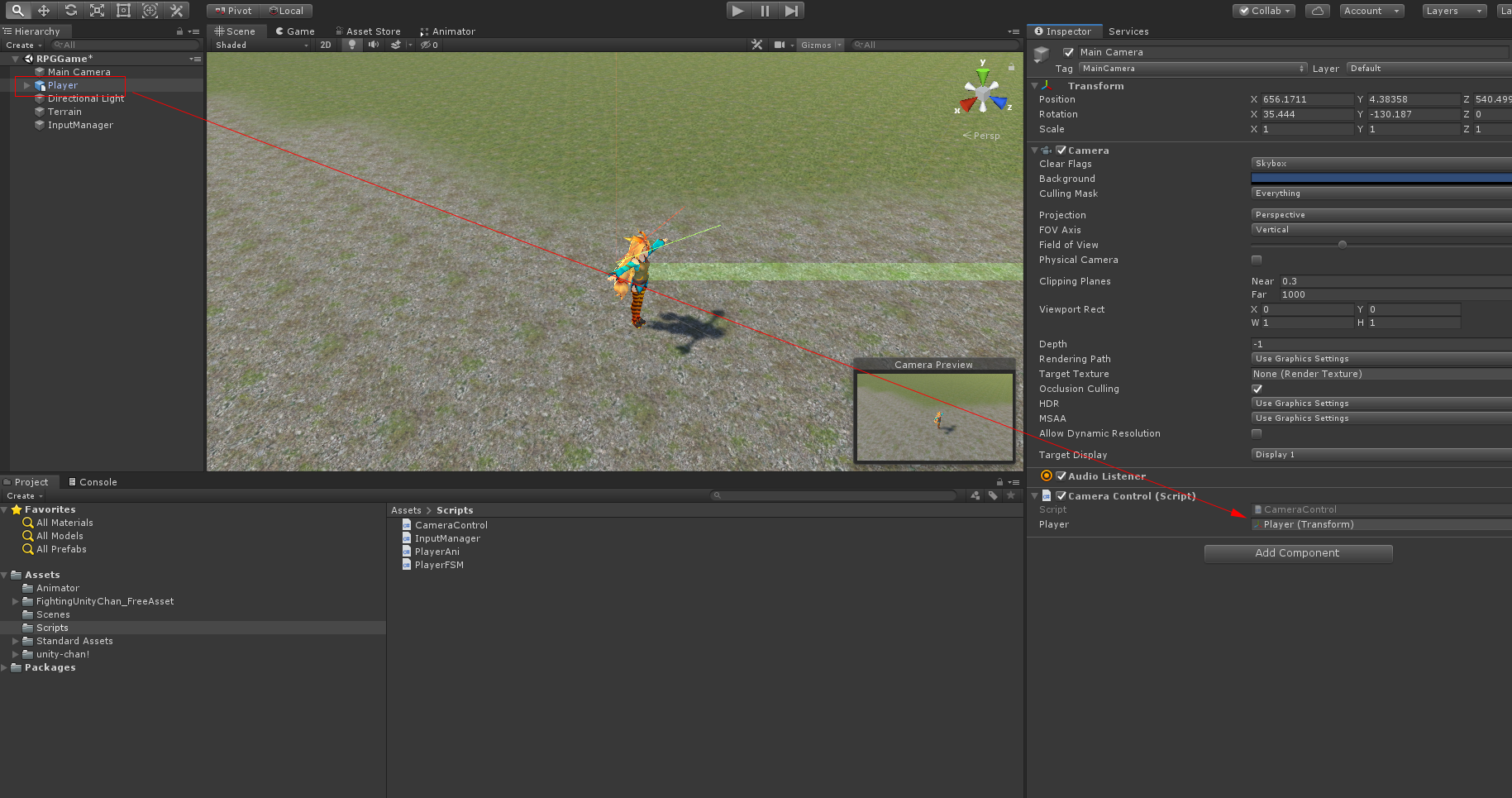Click the Field of View slider

pyautogui.click(x=1381, y=245)
